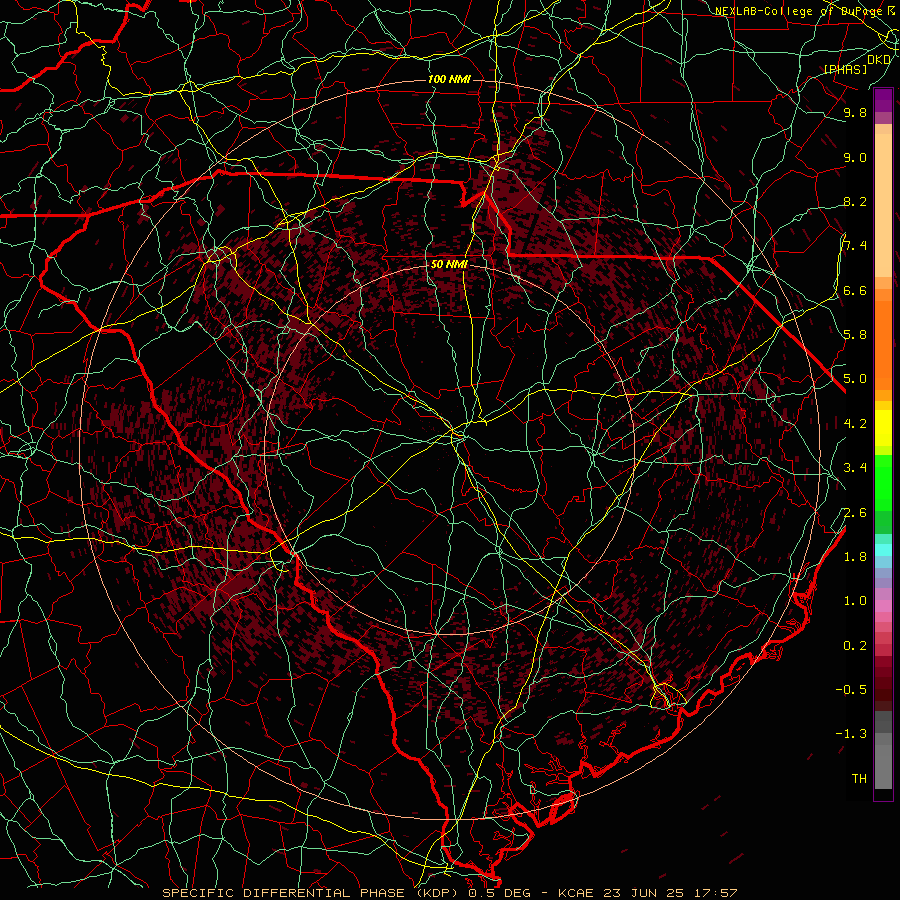
Task: Pick the gray segment beside the TH label
Action: click(883, 769)
